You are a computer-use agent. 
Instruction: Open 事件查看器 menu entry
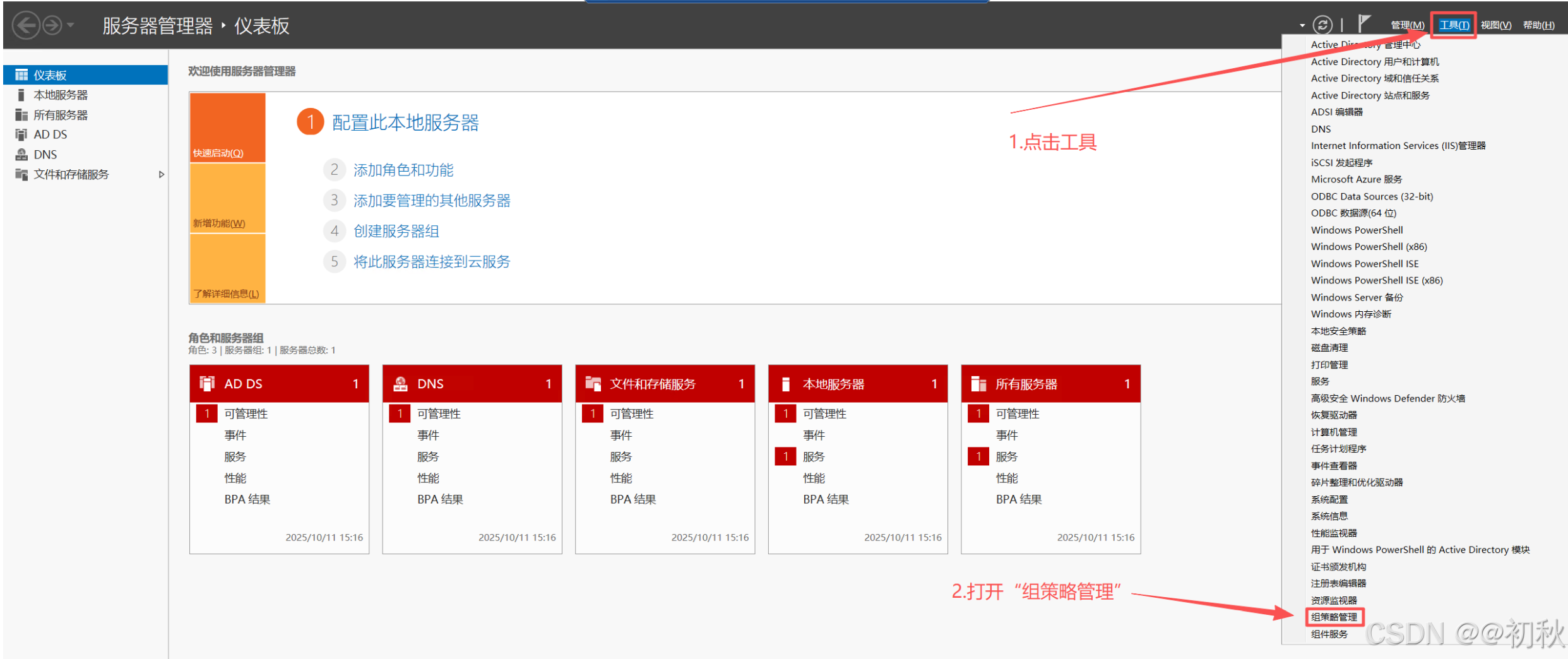point(1334,466)
